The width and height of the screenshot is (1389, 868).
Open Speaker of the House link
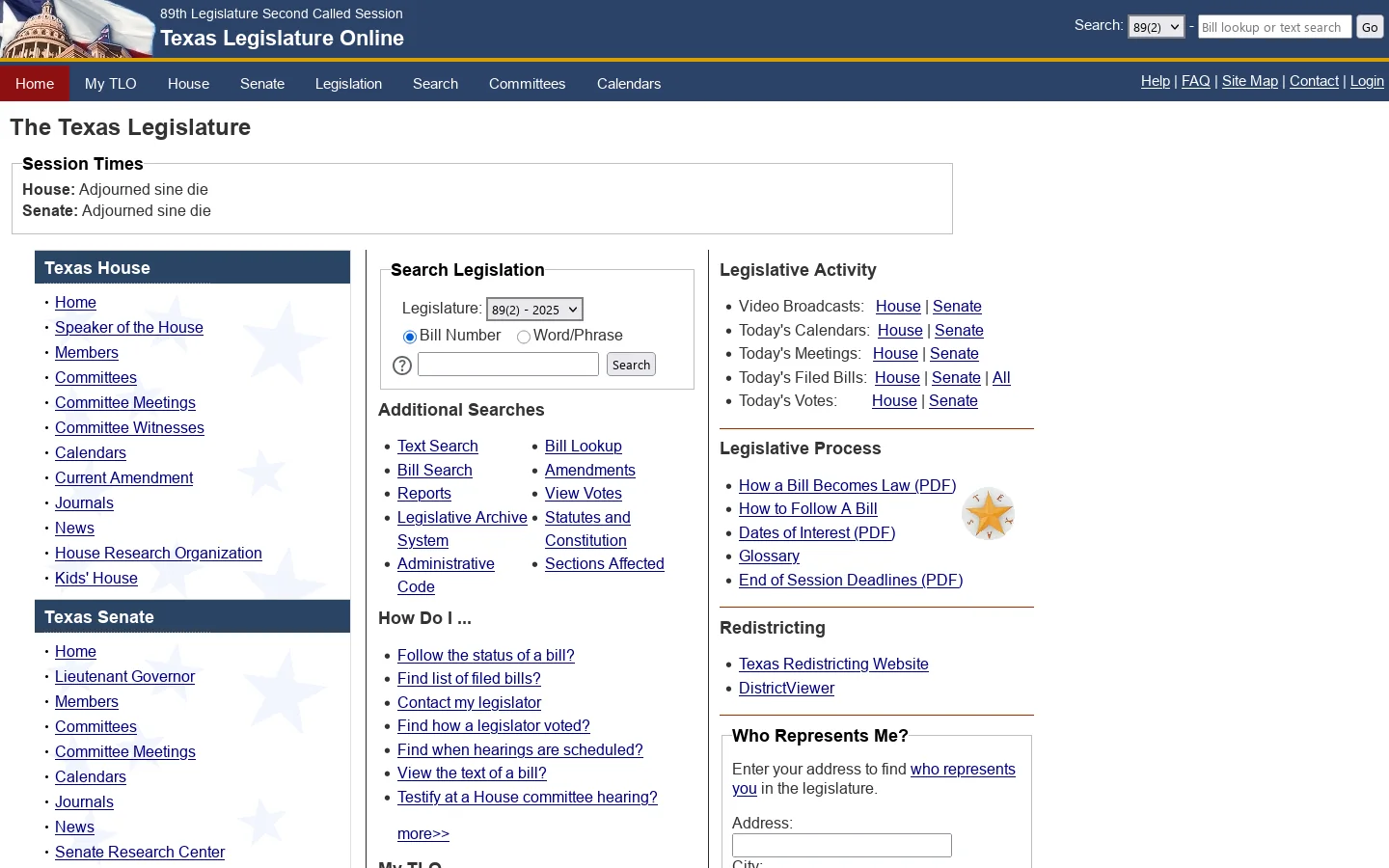(x=129, y=328)
